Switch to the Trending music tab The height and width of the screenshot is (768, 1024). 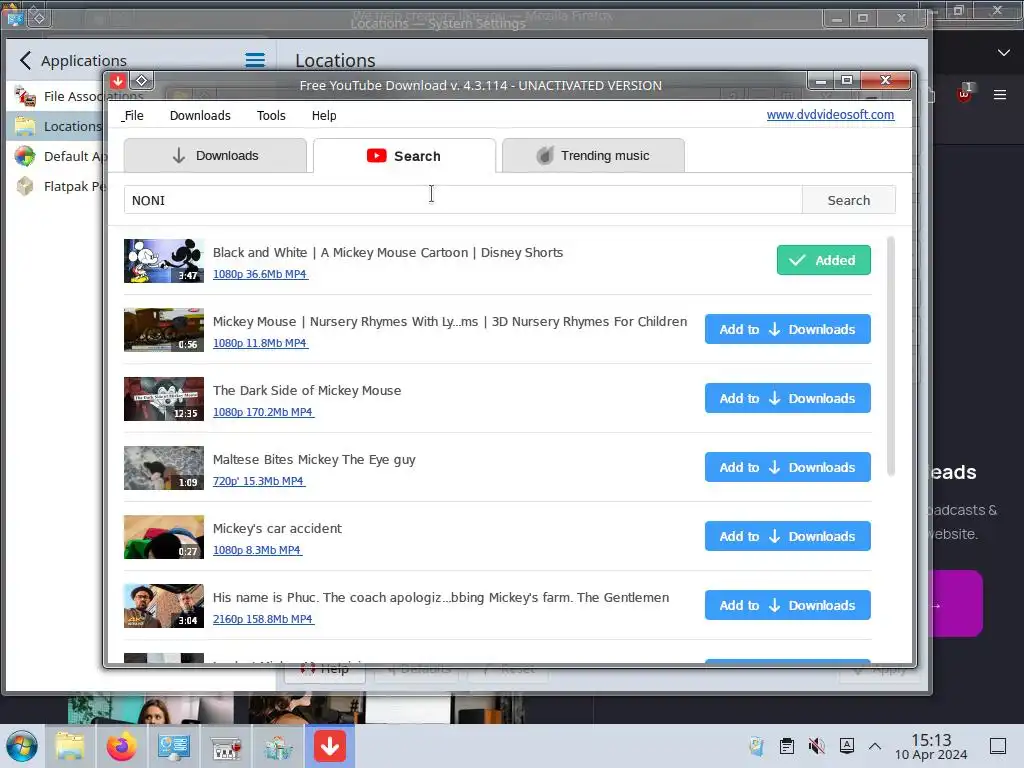click(x=593, y=155)
